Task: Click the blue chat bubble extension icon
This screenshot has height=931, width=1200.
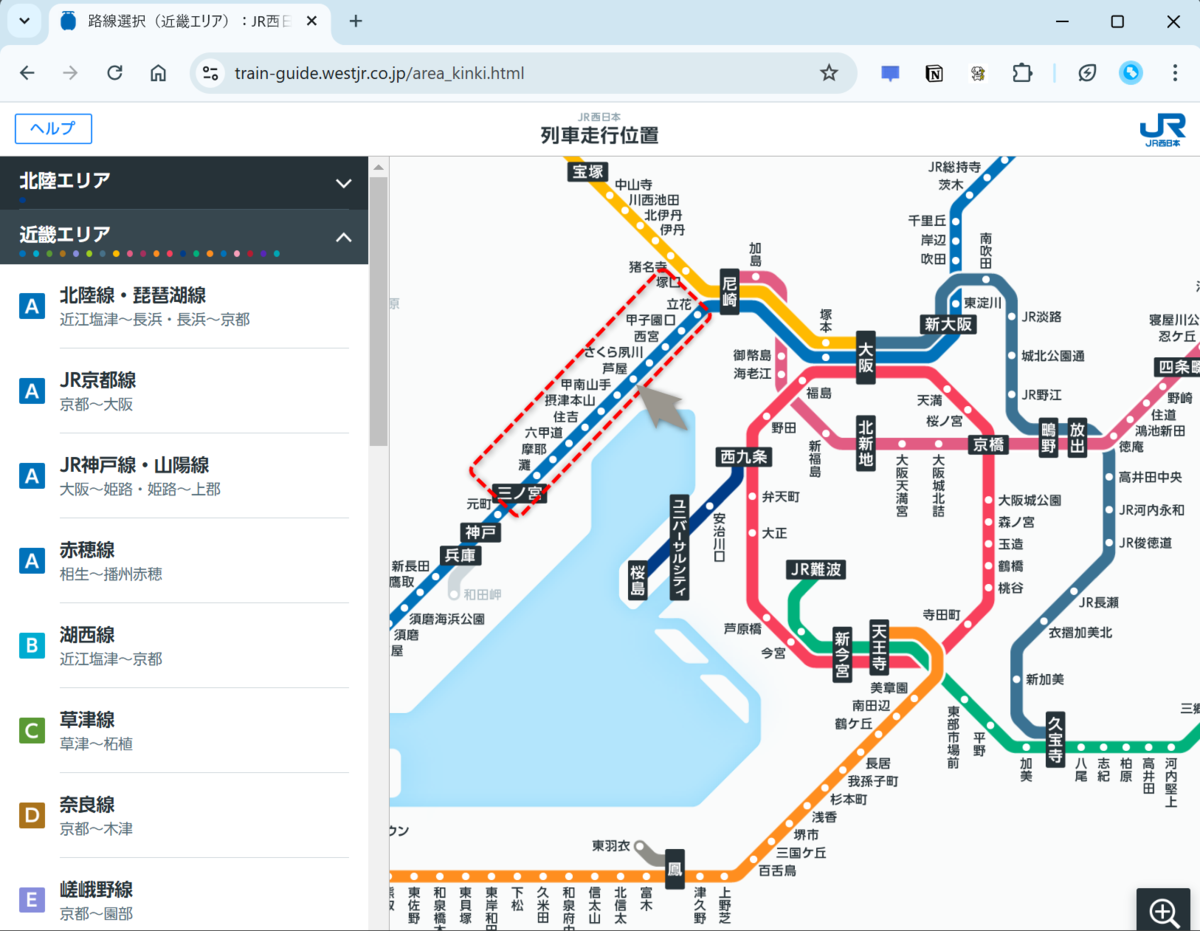Action: [x=890, y=73]
